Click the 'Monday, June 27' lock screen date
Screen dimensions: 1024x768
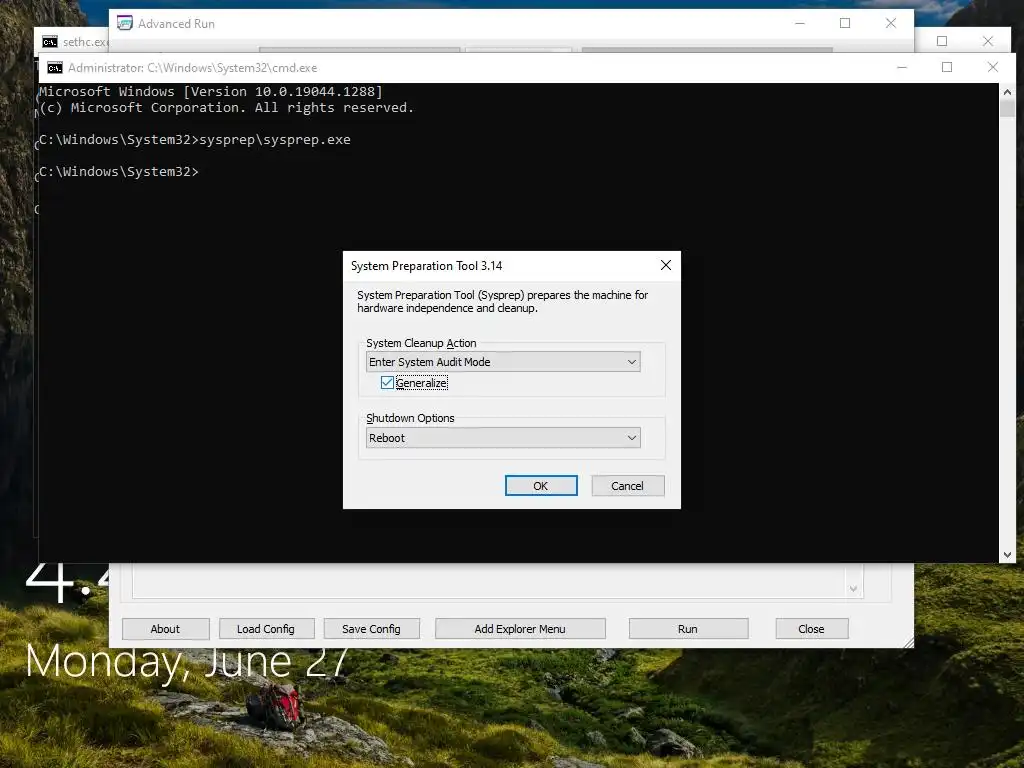(186, 662)
